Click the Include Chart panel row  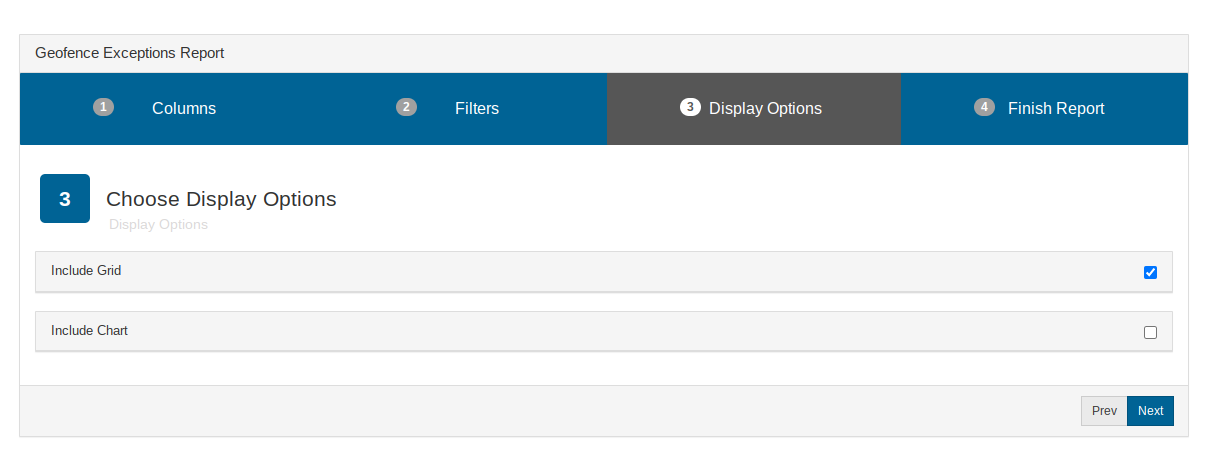pyautogui.click(x=604, y=332)
